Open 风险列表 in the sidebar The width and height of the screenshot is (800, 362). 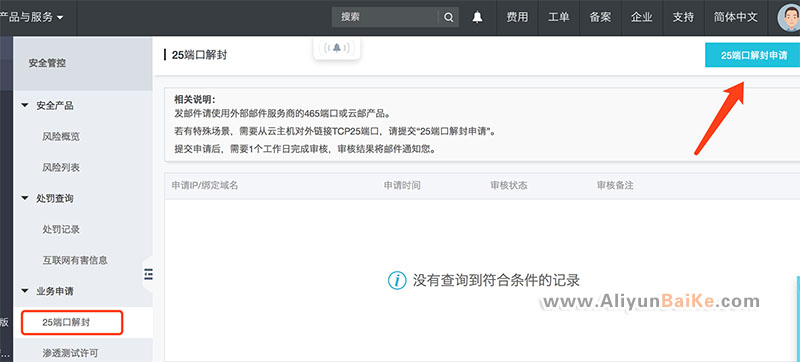61,167
